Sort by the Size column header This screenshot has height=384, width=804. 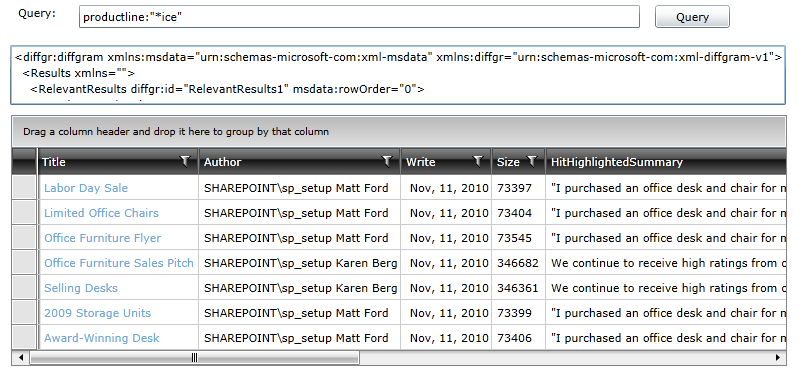(518, 162)
